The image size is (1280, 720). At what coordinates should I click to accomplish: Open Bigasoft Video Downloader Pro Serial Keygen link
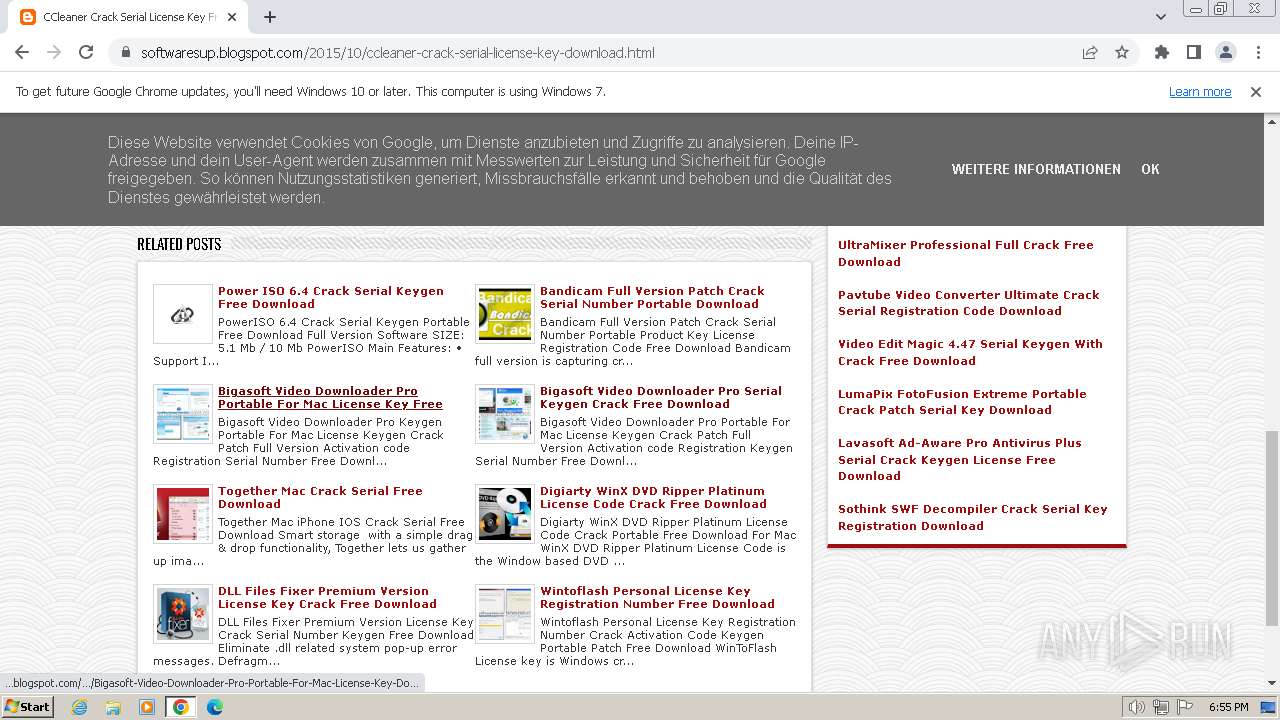pos(661,397)
